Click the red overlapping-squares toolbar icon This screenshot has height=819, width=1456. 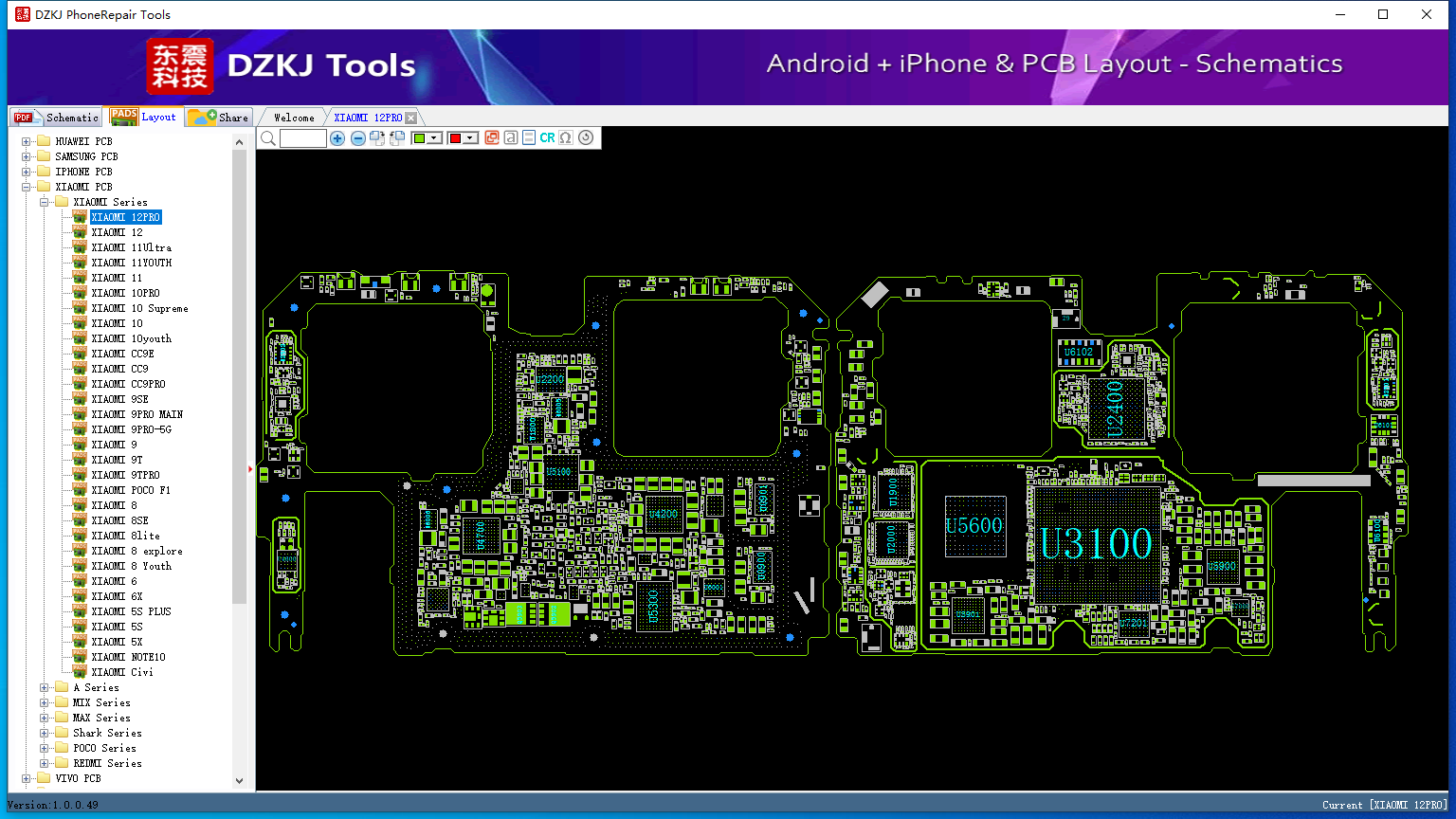(491, 138)
